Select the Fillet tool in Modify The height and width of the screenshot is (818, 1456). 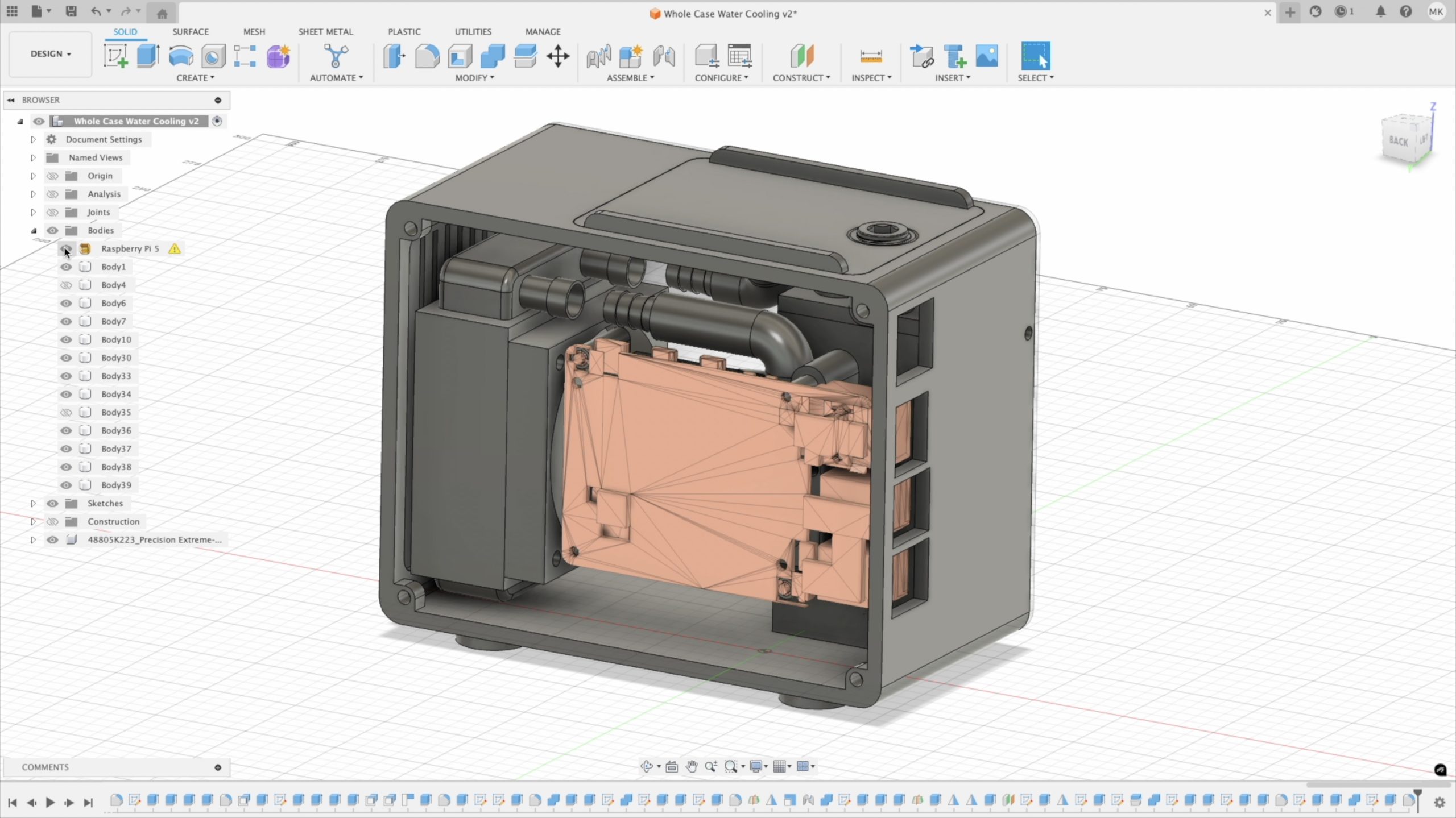point(427,56)
